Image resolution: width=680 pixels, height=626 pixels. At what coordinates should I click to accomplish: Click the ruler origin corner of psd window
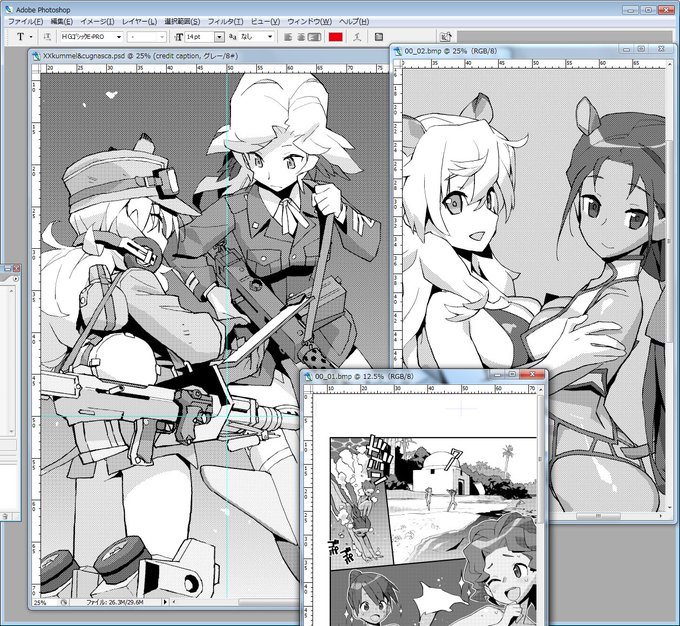pyautogui.click(x=36, y=69)
